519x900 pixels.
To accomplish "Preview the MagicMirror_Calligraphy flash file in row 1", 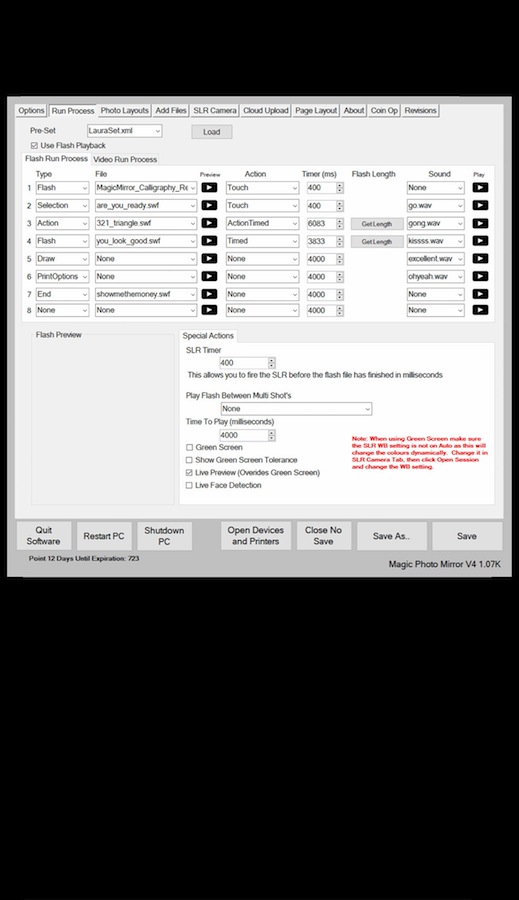I will pos(210,188).
